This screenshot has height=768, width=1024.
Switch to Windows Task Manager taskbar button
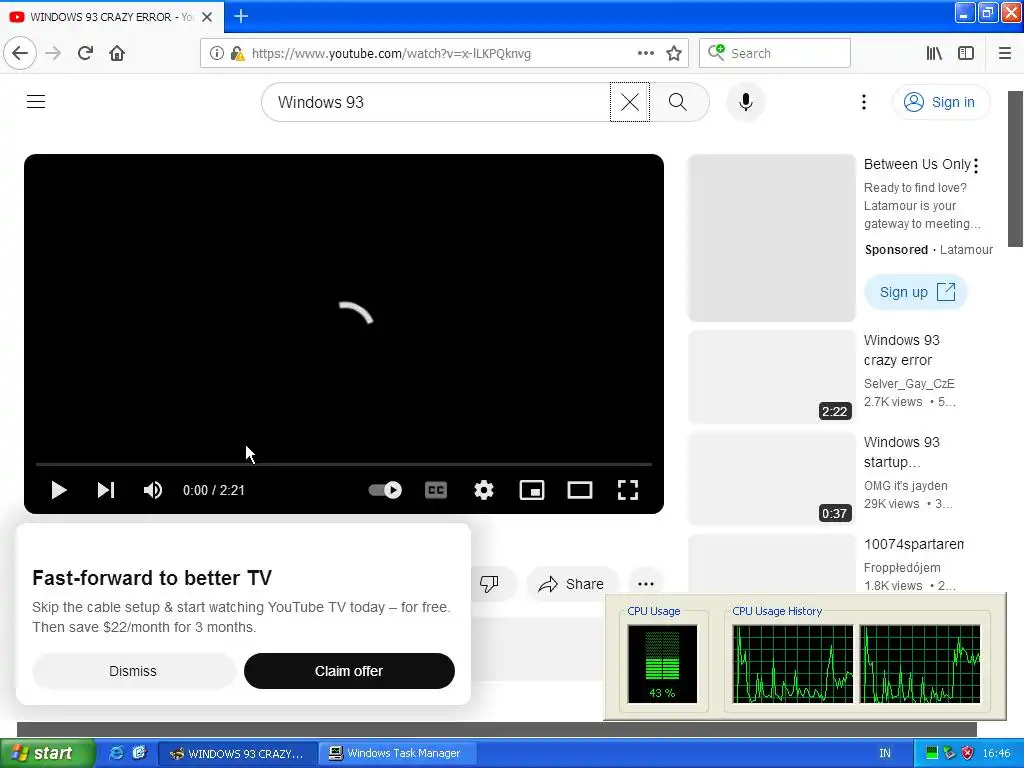[x=398, y=754]
